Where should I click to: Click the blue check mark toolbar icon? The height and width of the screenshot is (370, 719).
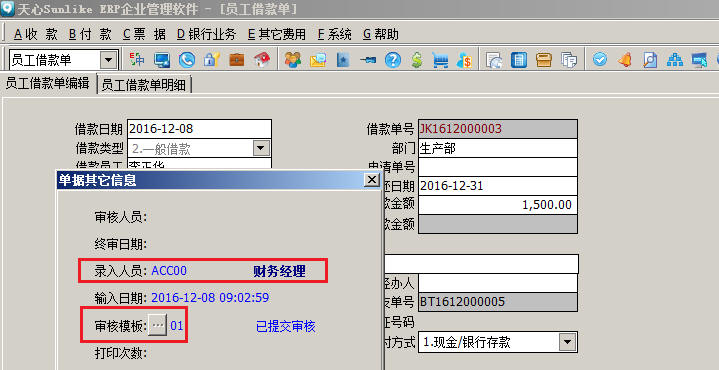(599, 60)
